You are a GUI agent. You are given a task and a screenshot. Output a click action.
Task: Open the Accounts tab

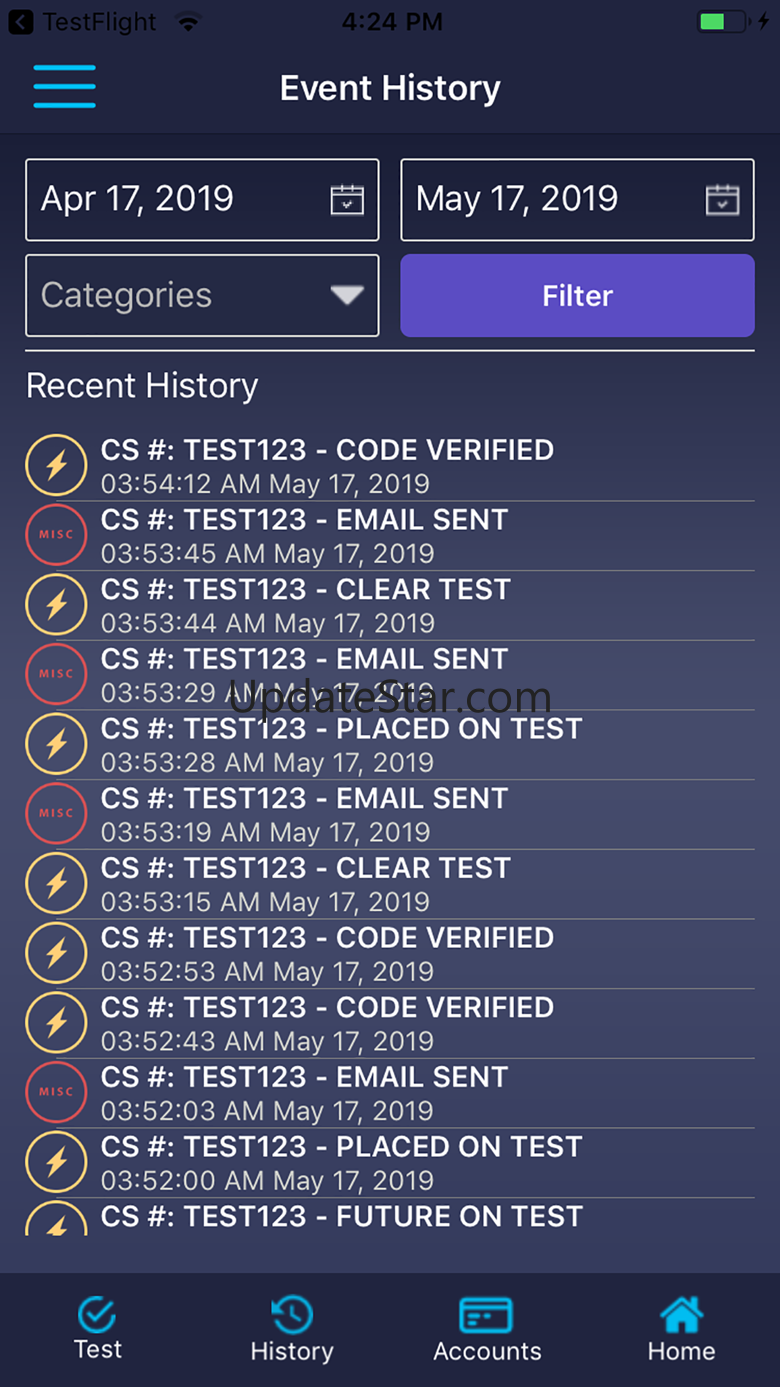click(x=487, y=1328)
